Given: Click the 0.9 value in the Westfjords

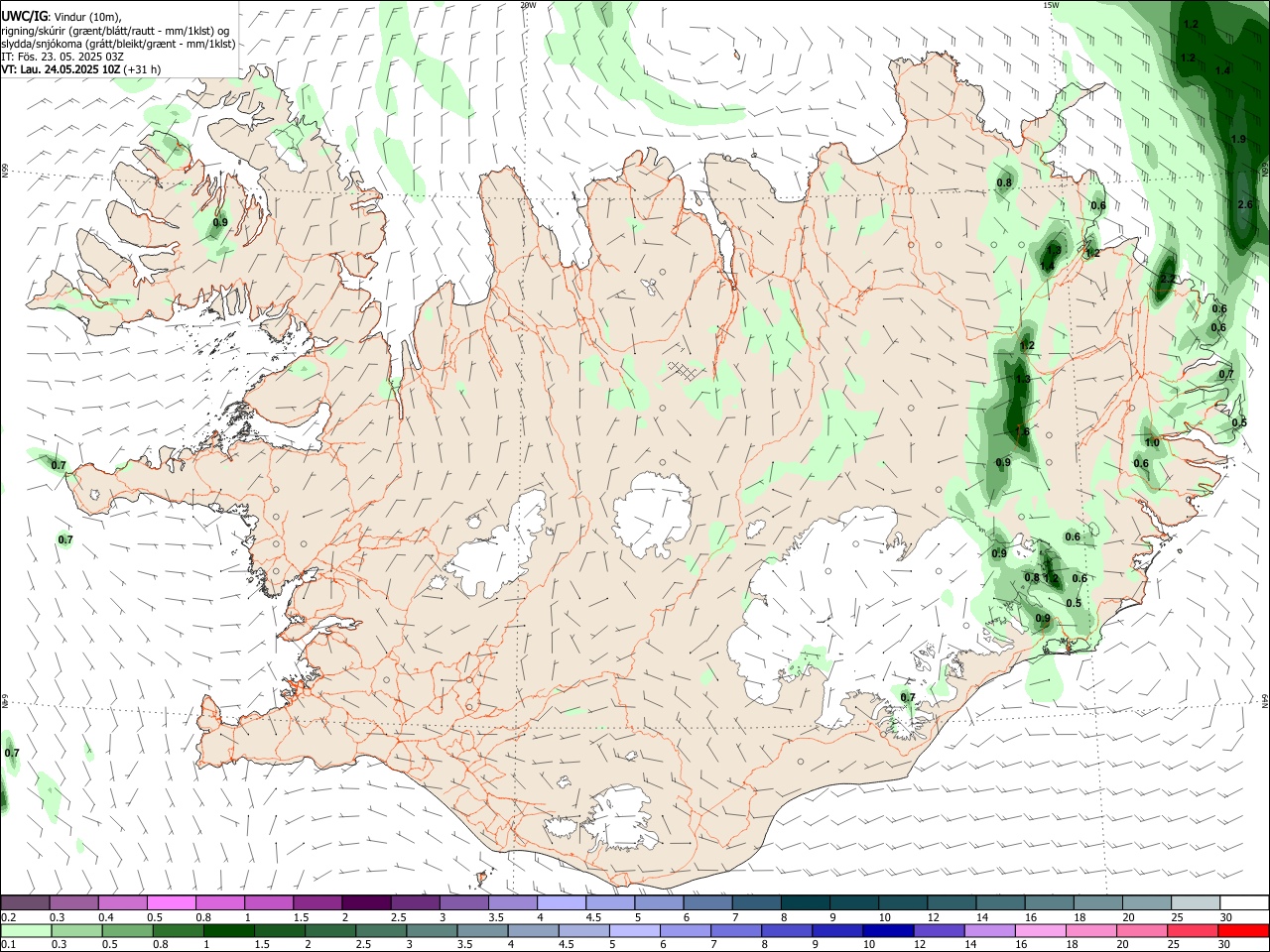Looking at the screenshot, I should 220,222.
